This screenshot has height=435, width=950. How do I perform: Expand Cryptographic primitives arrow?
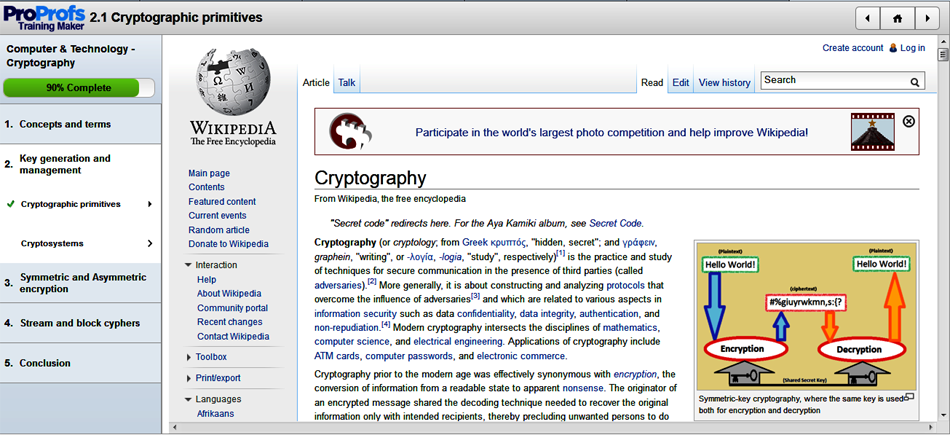(150, 204)
